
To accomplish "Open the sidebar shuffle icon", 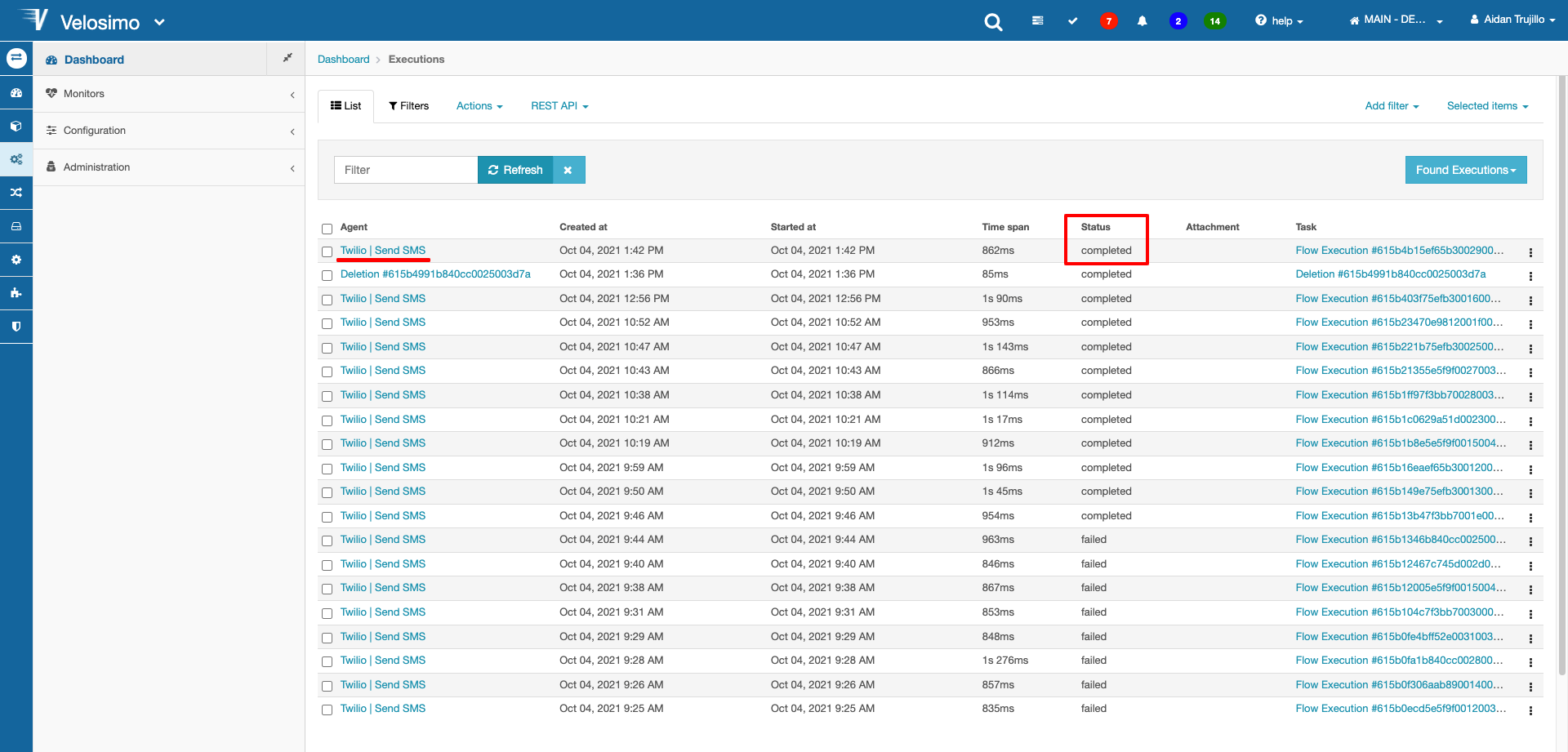I will coord(16,193).
